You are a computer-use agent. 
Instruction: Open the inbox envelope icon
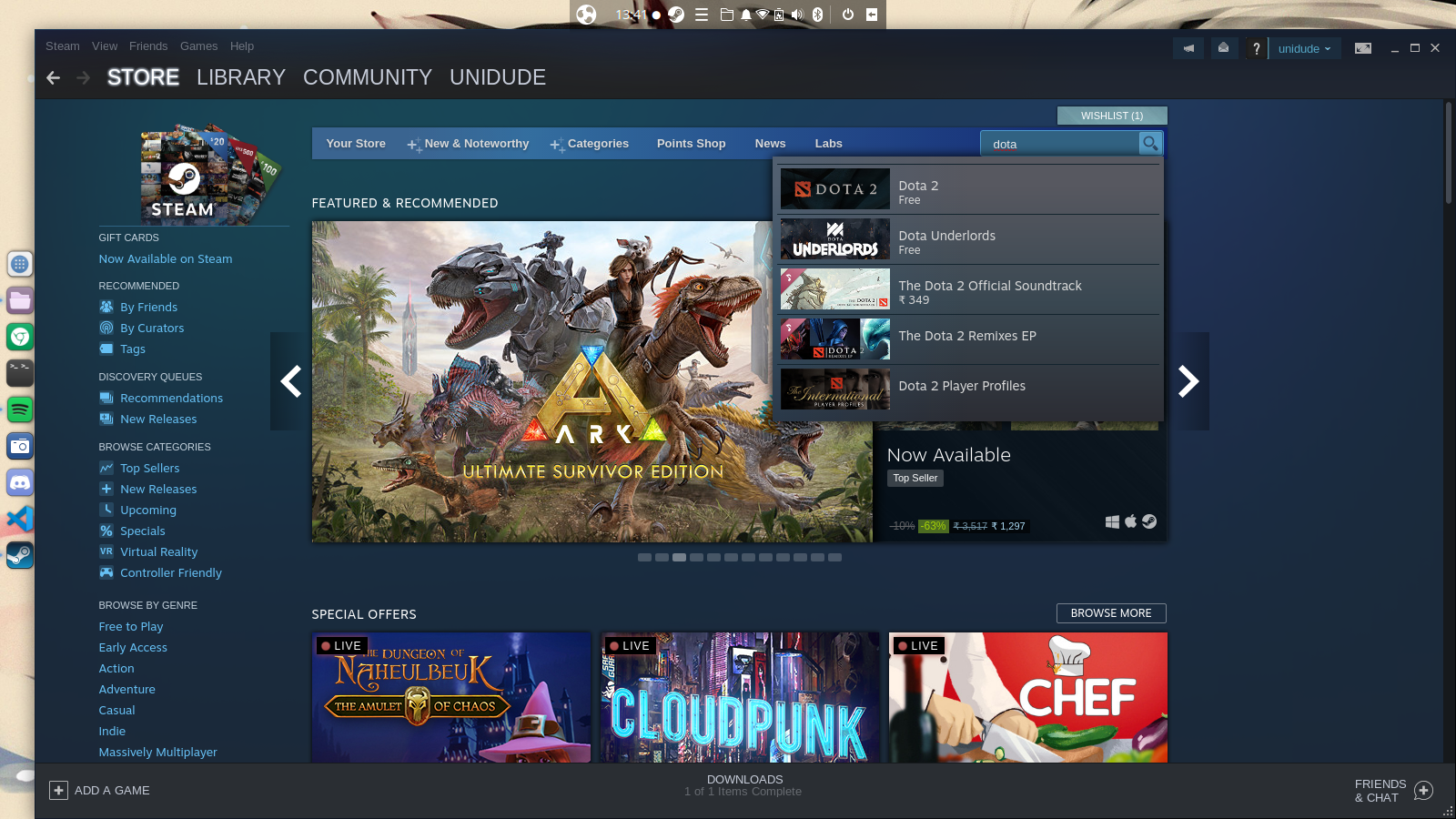pyautogui.click(x=1223, y=48)
